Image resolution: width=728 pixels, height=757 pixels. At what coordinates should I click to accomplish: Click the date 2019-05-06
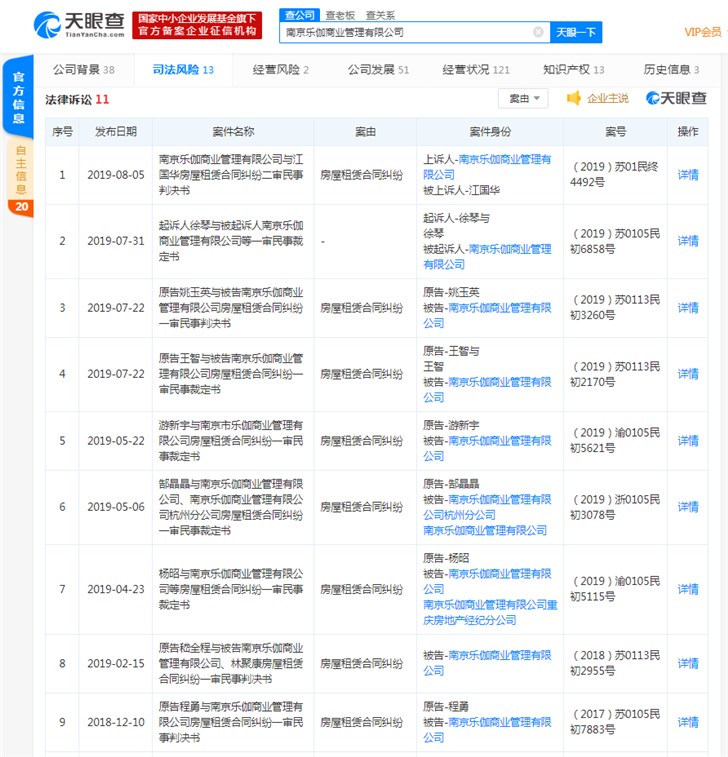coord(116,507)
